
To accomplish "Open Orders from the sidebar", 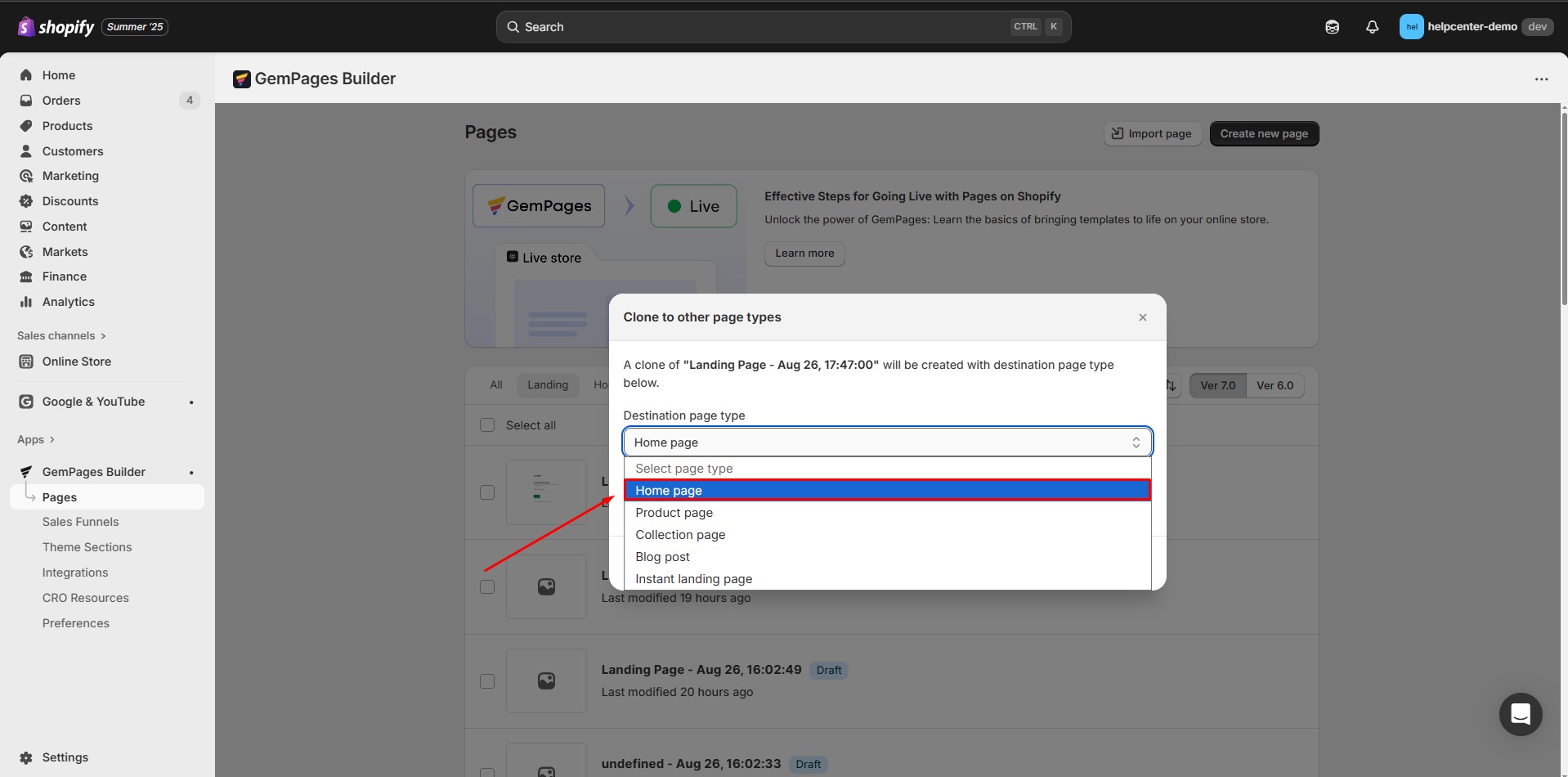I will pos(61,101).
